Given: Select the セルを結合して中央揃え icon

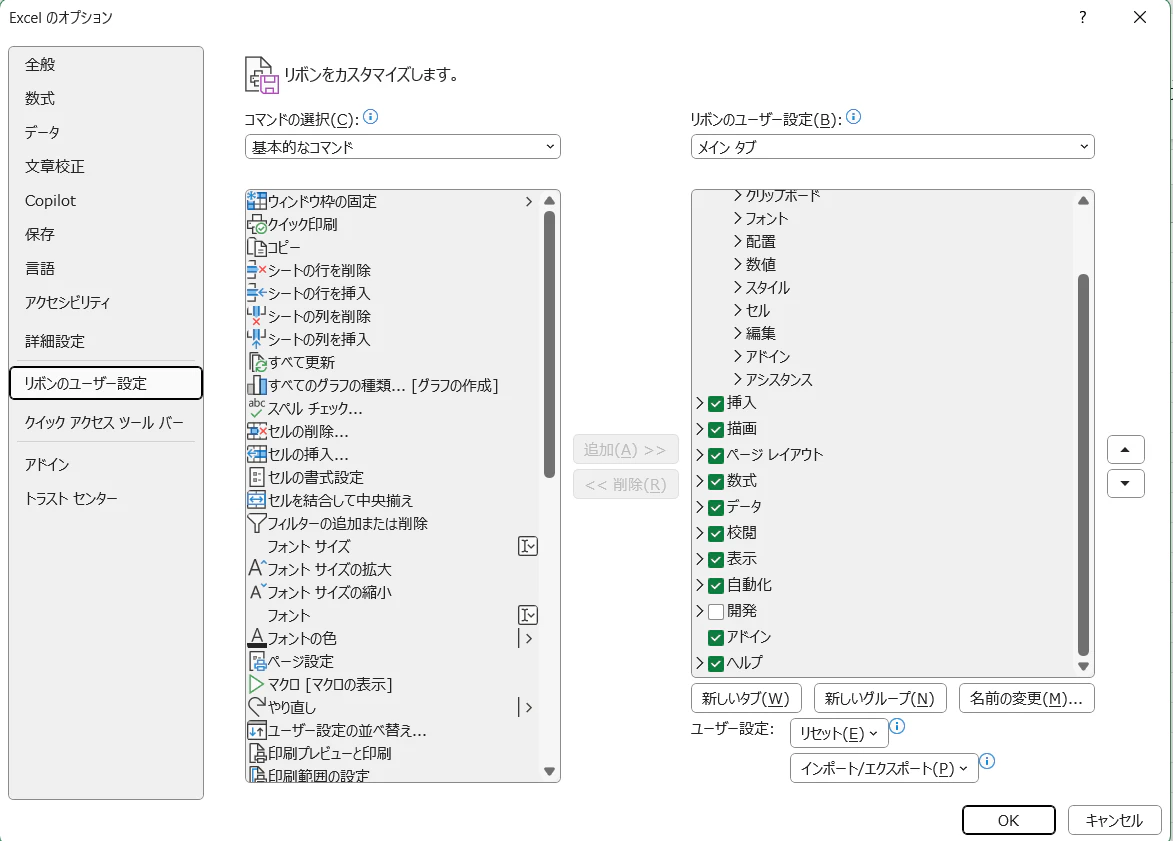Looking at the screenshot, I should click(x=257, y=500).
